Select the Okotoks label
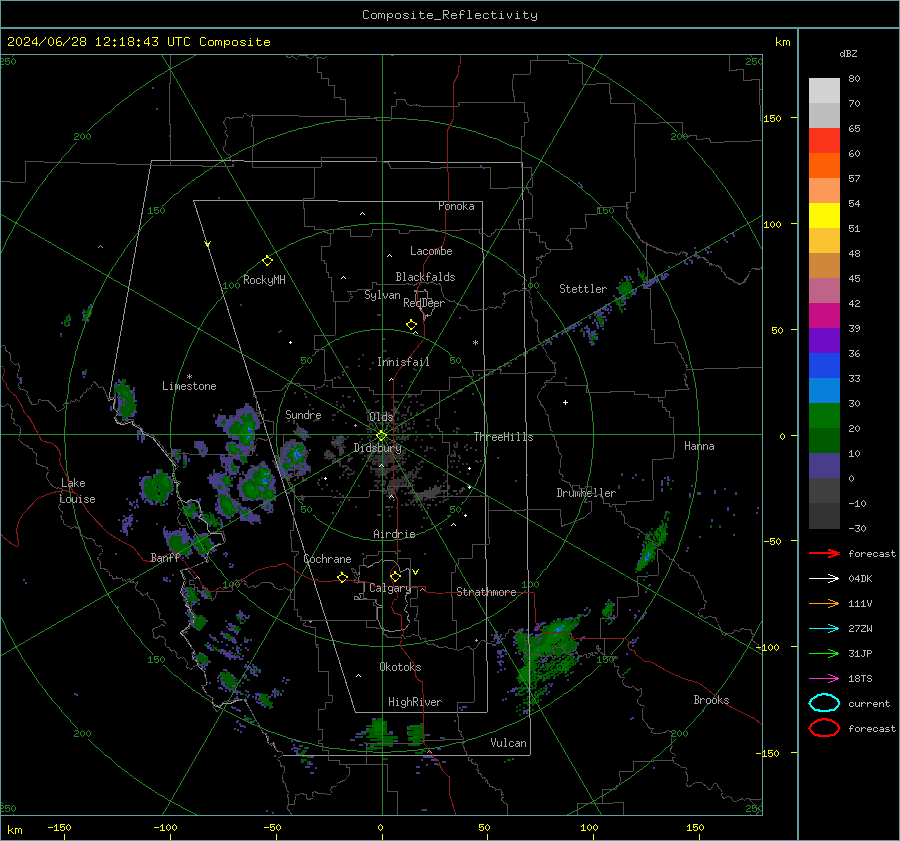The height and width of the screenshot is (841, 900). tap(400, 667)
